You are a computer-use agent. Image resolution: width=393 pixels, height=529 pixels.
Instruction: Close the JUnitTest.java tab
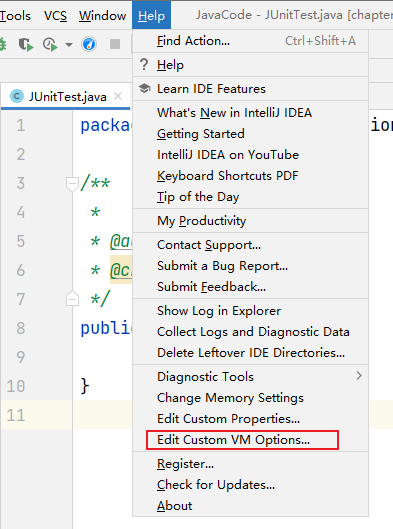point(118,96)
